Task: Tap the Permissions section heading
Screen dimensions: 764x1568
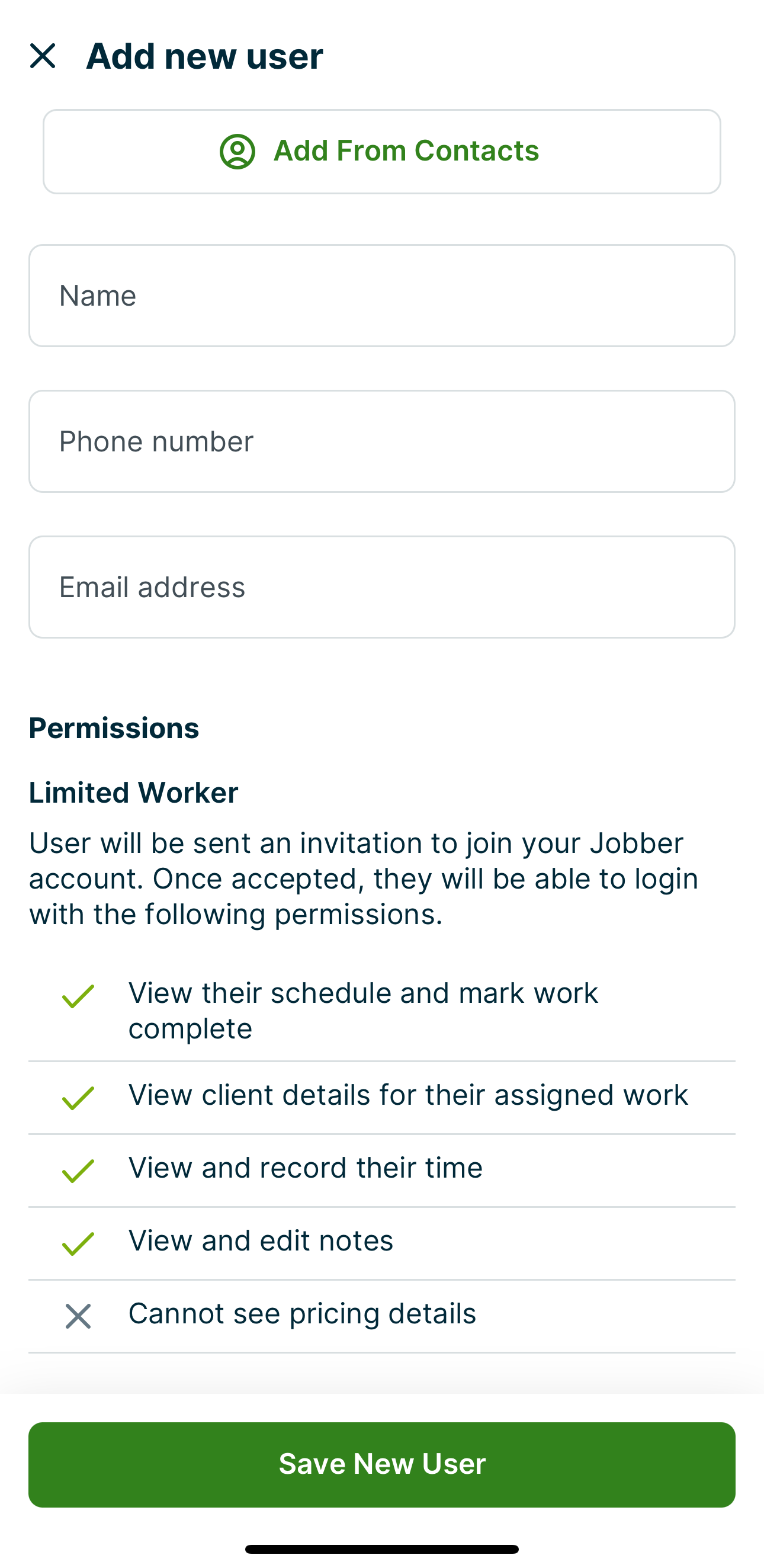Action: (114, 728)
